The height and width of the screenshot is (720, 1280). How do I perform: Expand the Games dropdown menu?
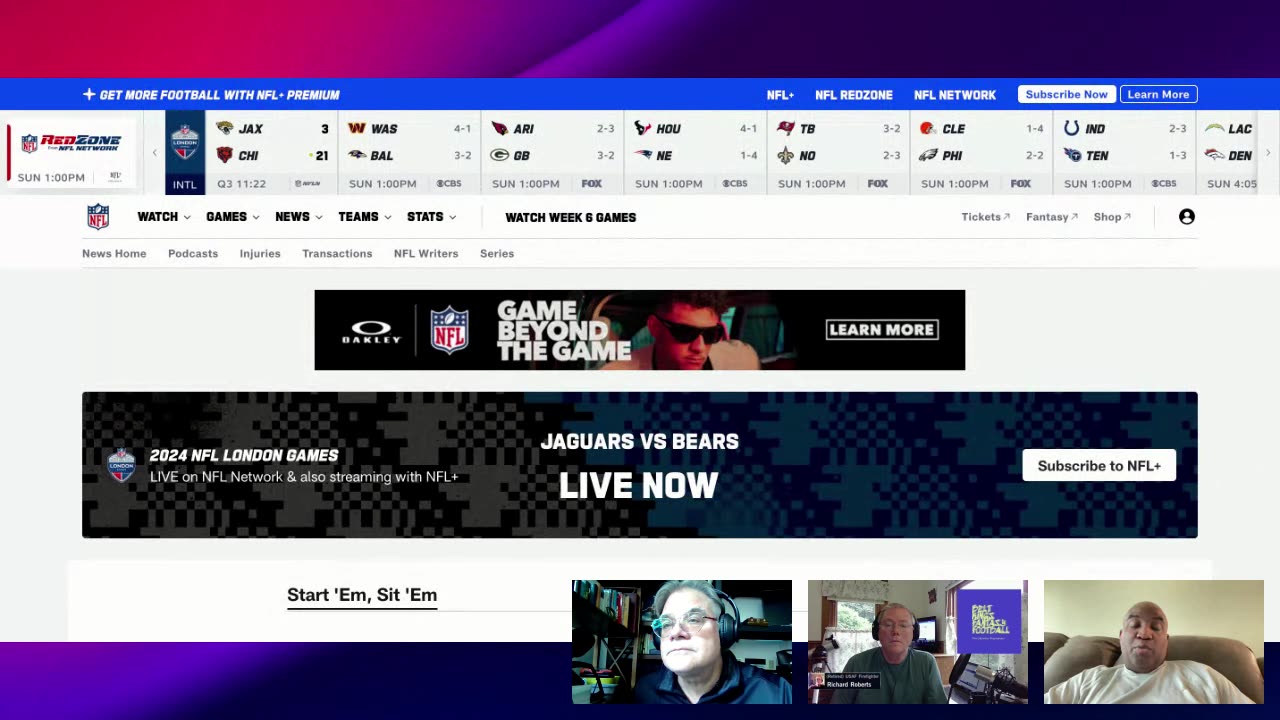(233, 217)
